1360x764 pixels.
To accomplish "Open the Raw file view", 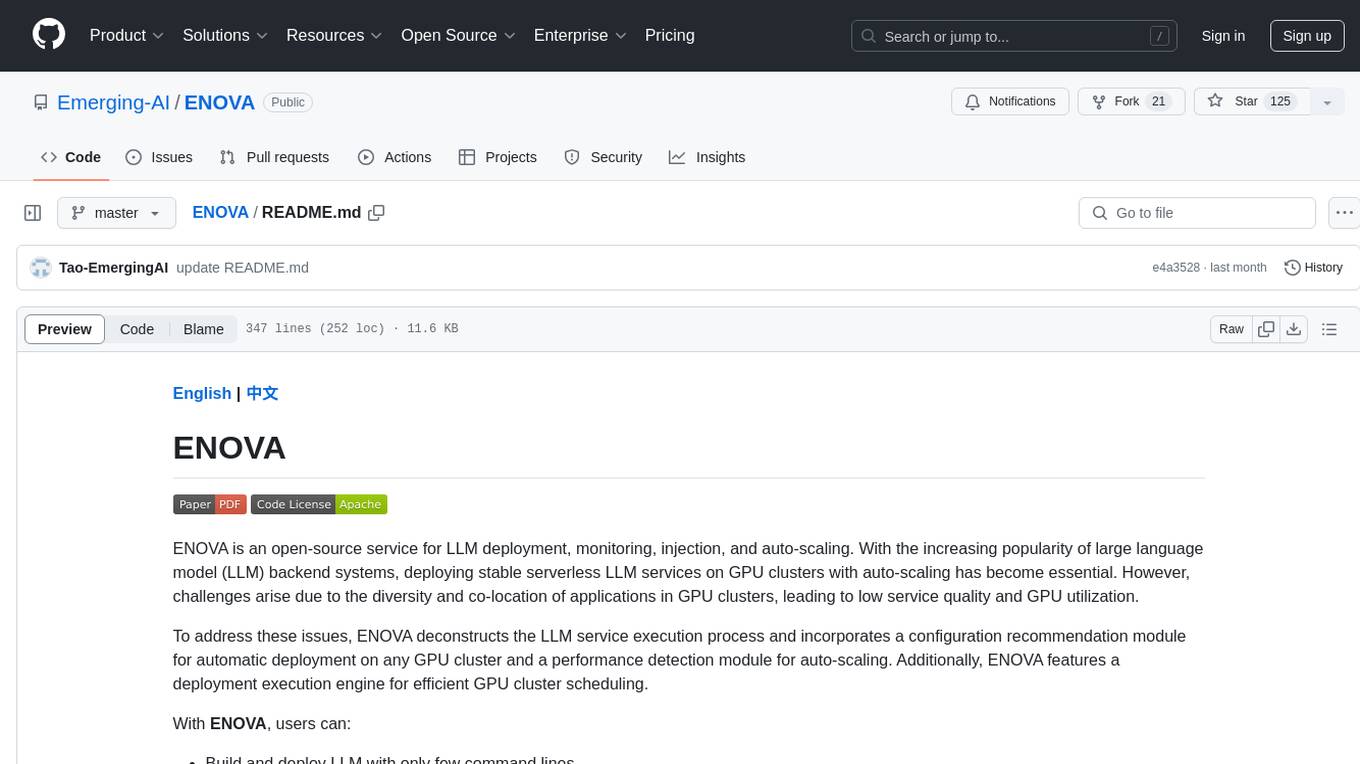I will (1231, 329).
